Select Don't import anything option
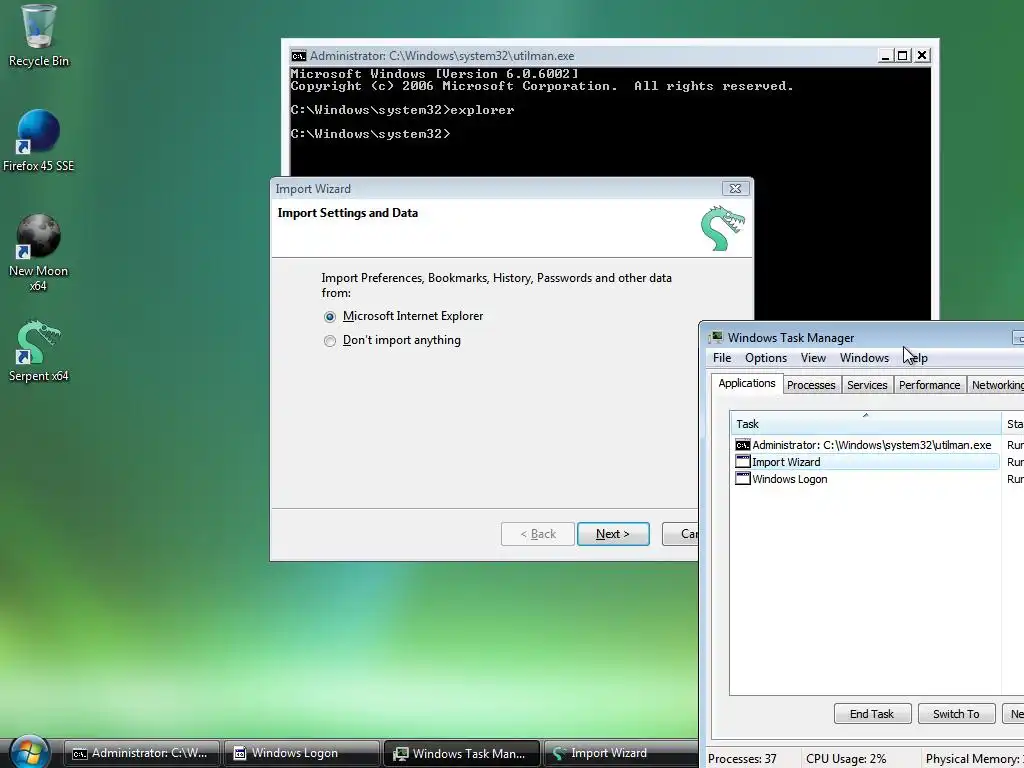 point(330,341)
